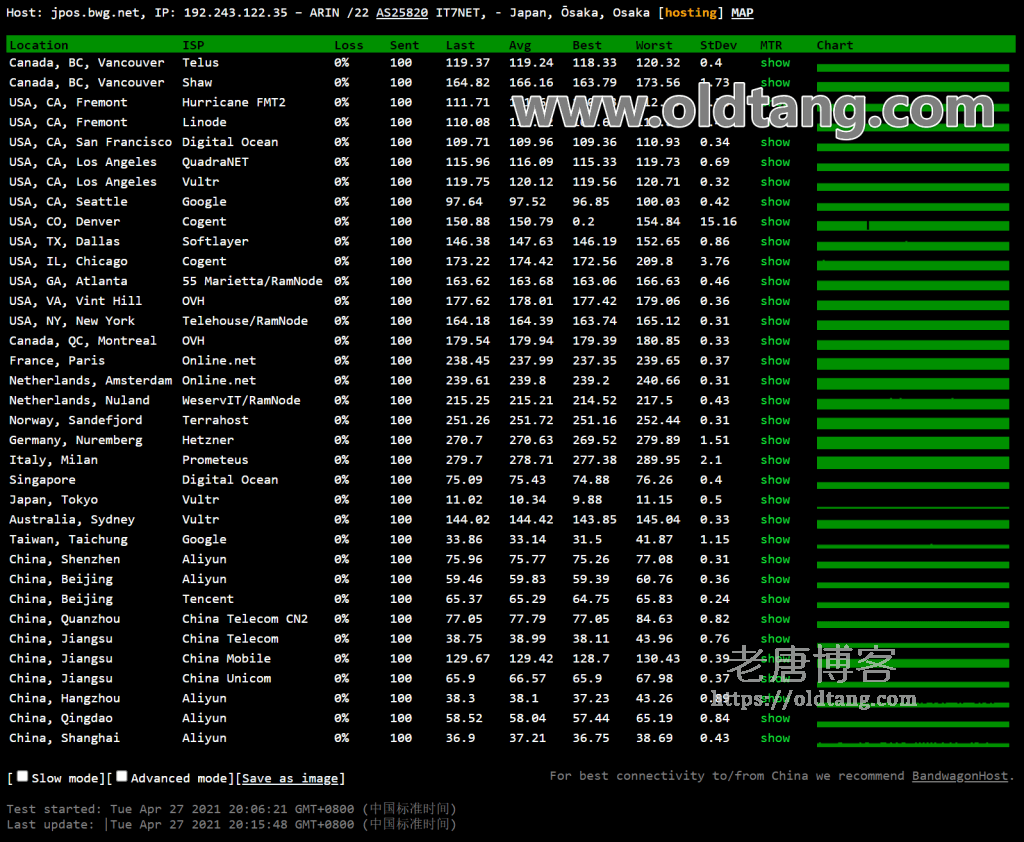Click the Save as image link

[x=291, y=778]
